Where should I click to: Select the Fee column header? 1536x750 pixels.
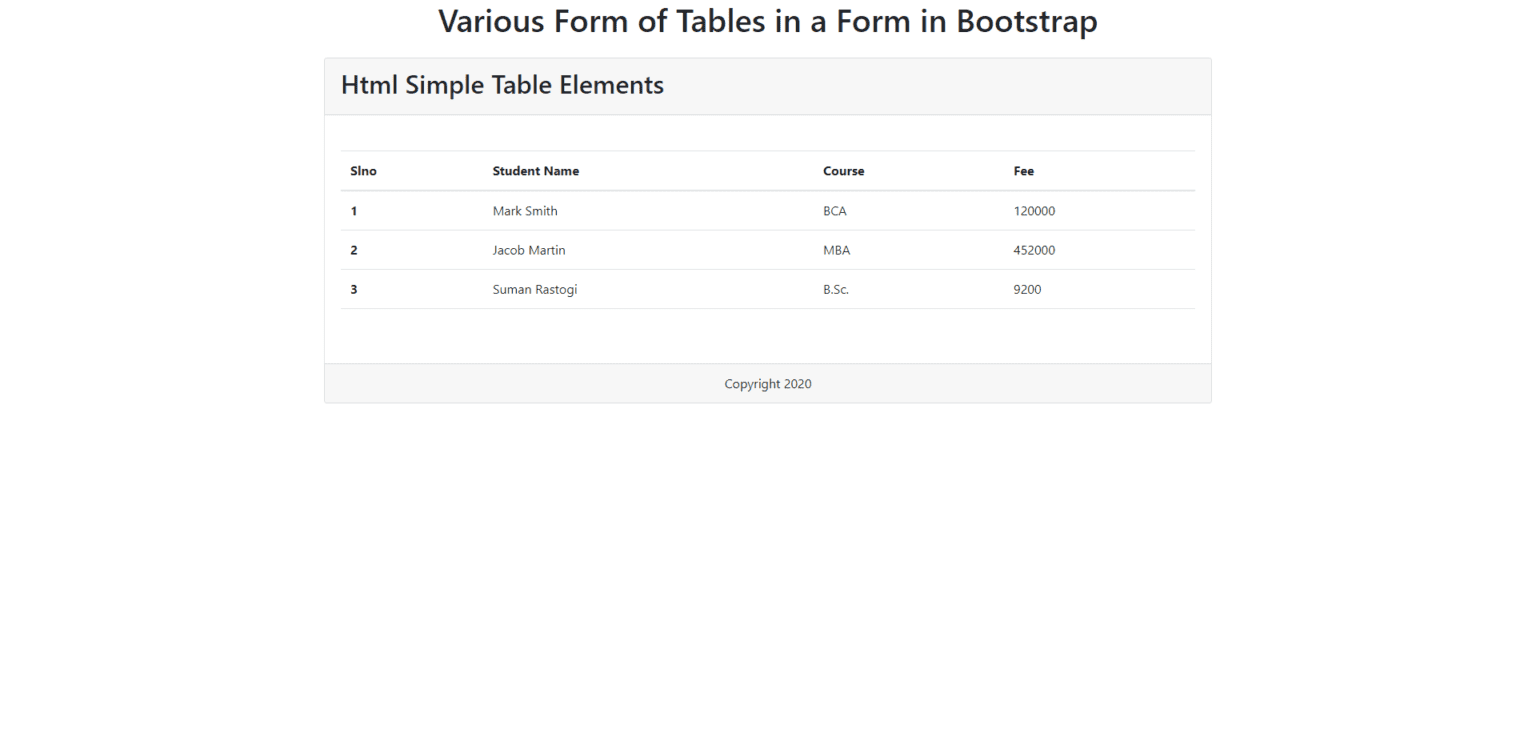[x=1023, y=171]
